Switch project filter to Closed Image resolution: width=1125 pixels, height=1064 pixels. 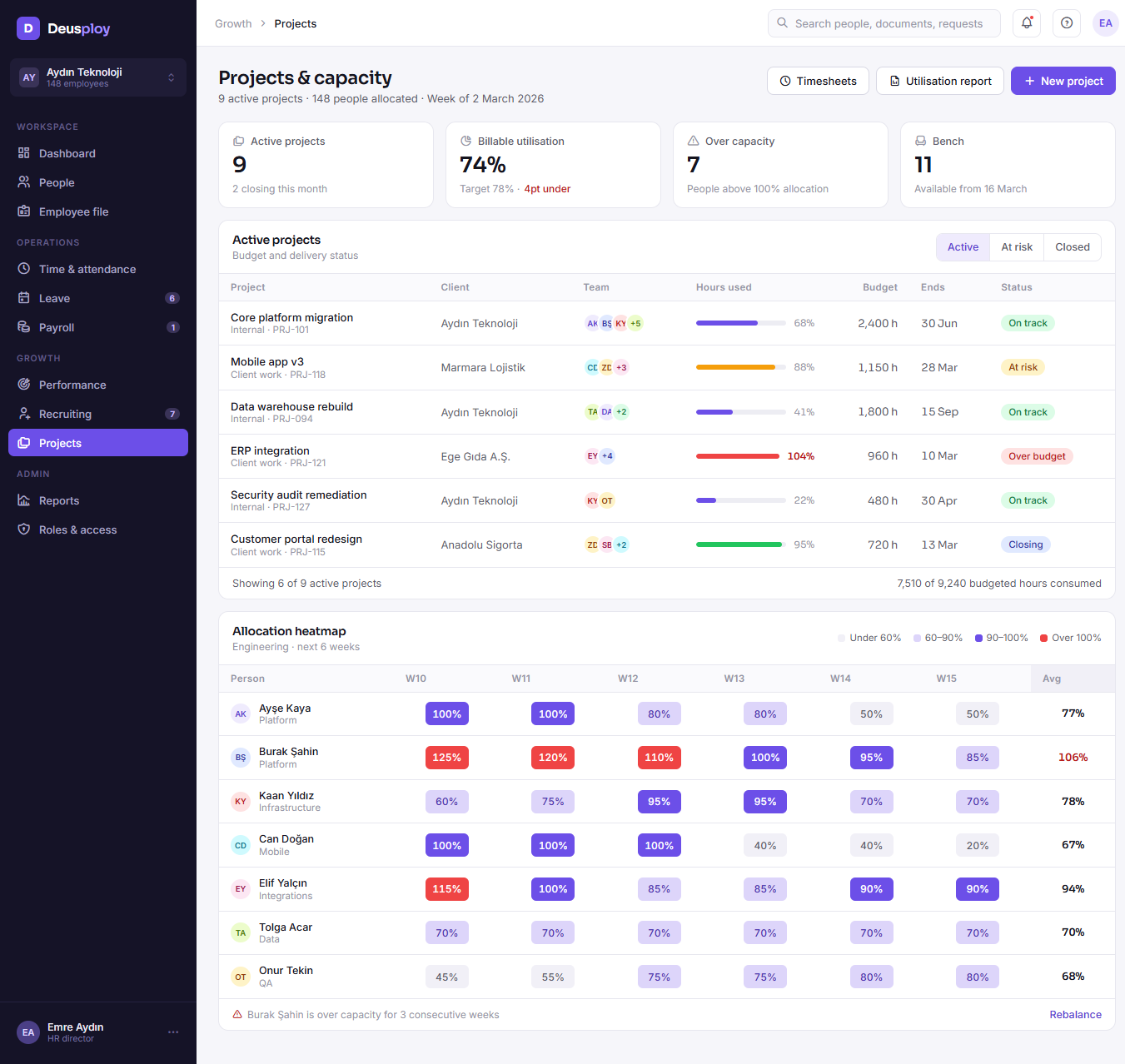[x=1073, y=247]
